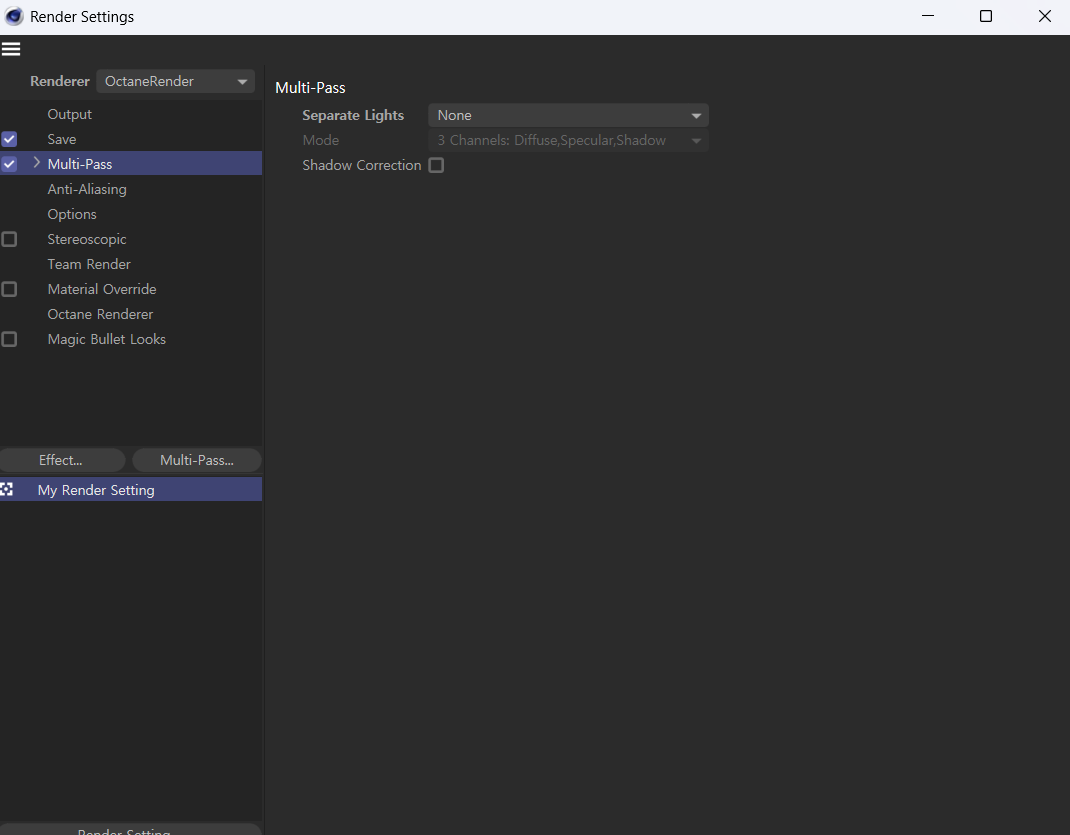This screenshot has width=1070, height=835.
Task: Open the Anti-Aliasing settings
Action: (x=87, y=189)
